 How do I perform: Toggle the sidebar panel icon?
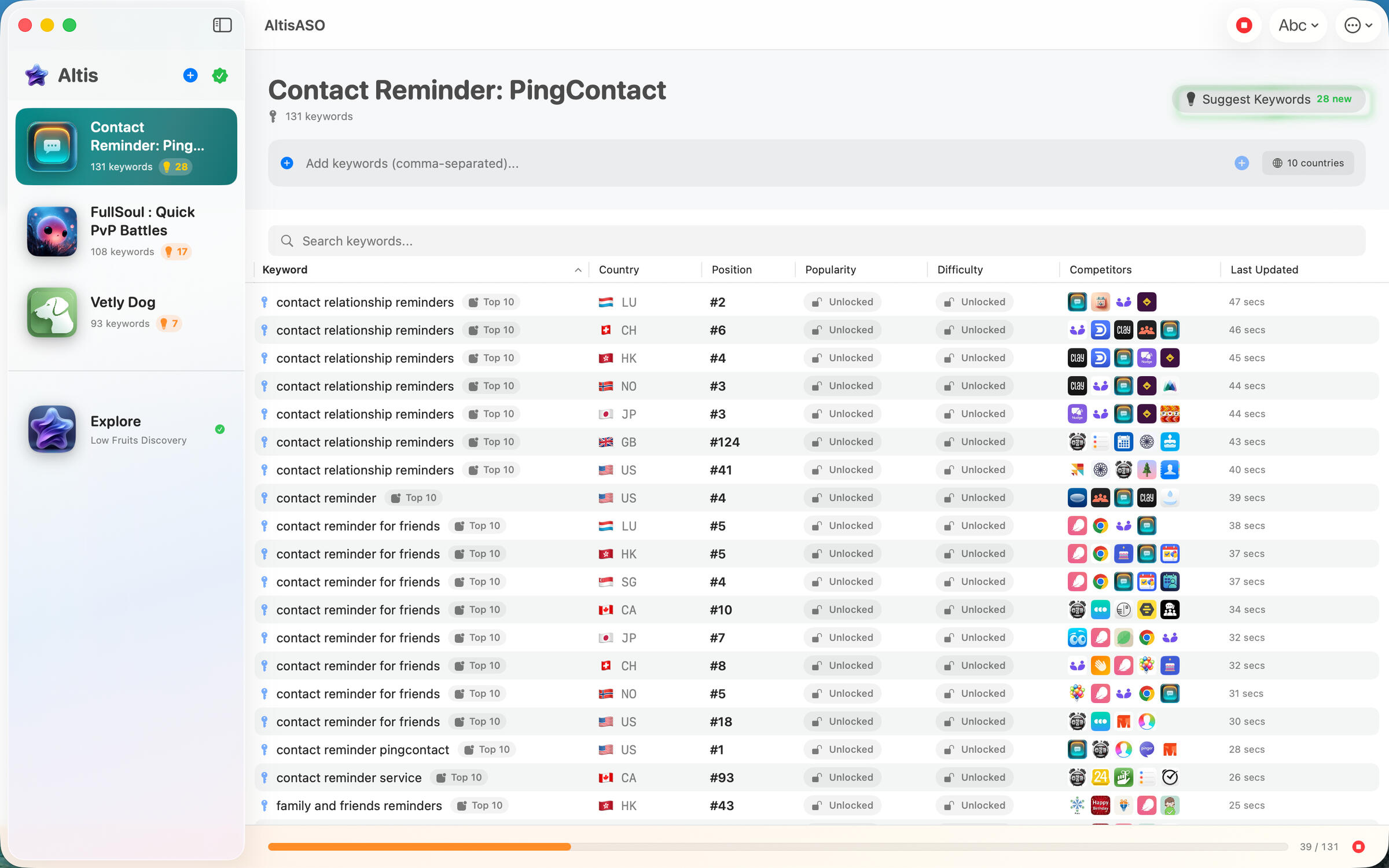(x=222, y=25)
